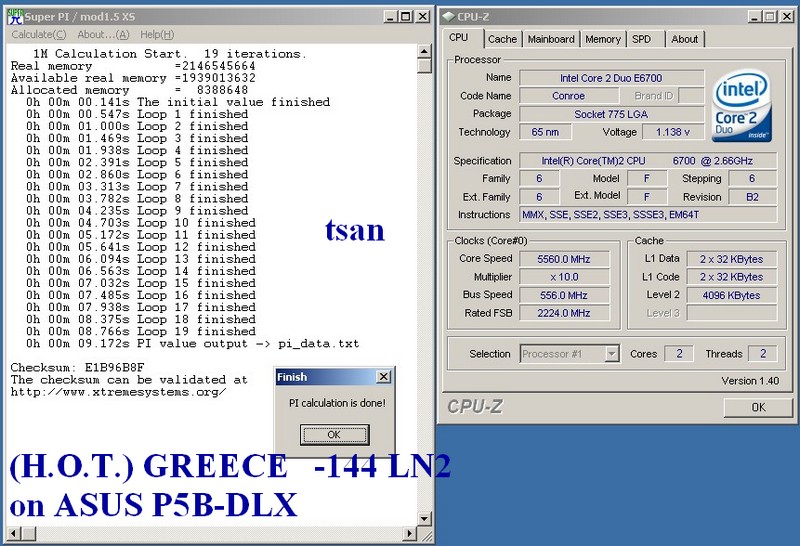Click the CPU-Z title bar icon
Viewport: 800px width, 546px height.
(x=448, y=17)
